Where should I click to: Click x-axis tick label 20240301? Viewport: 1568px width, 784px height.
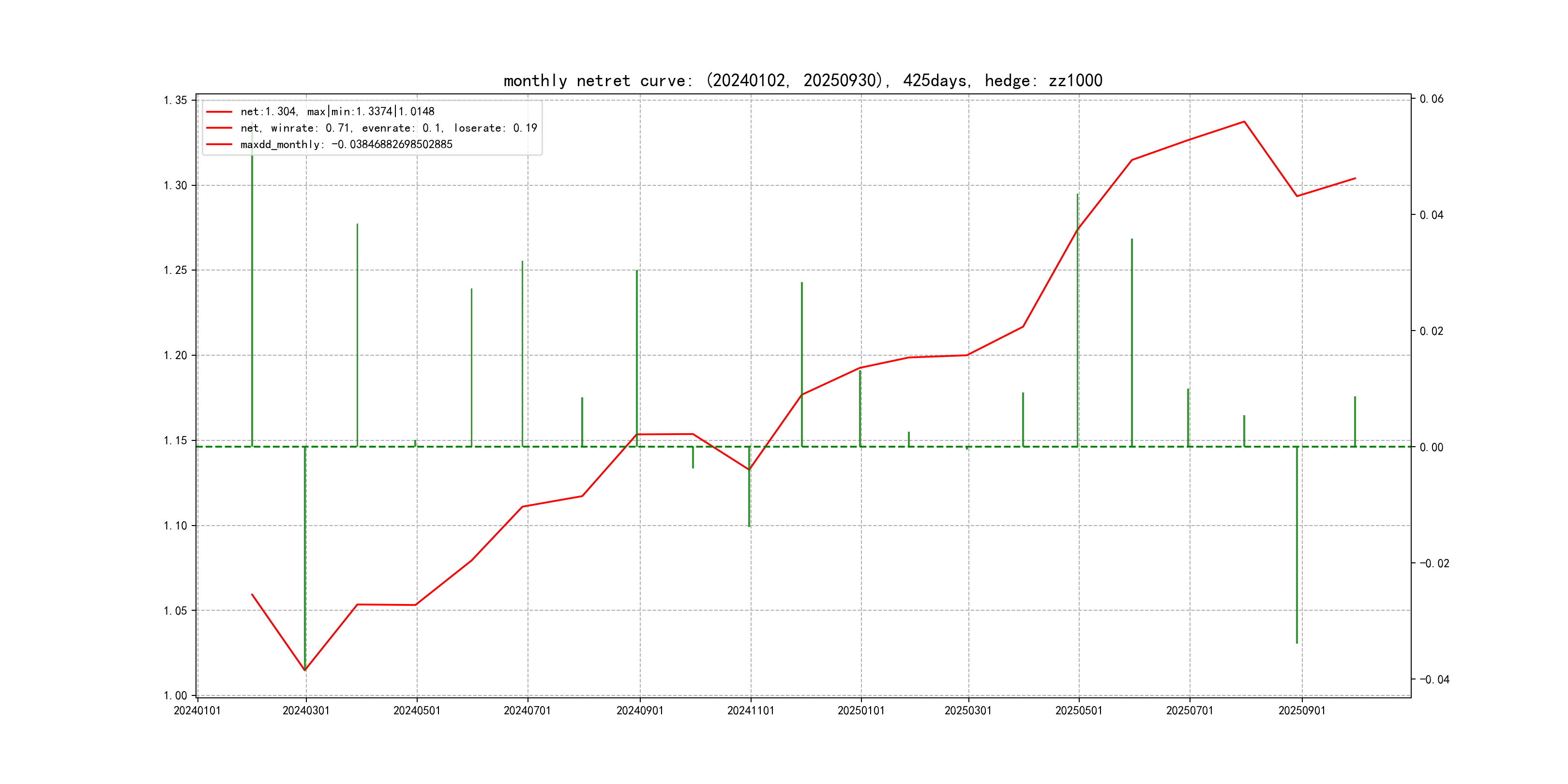305,710
